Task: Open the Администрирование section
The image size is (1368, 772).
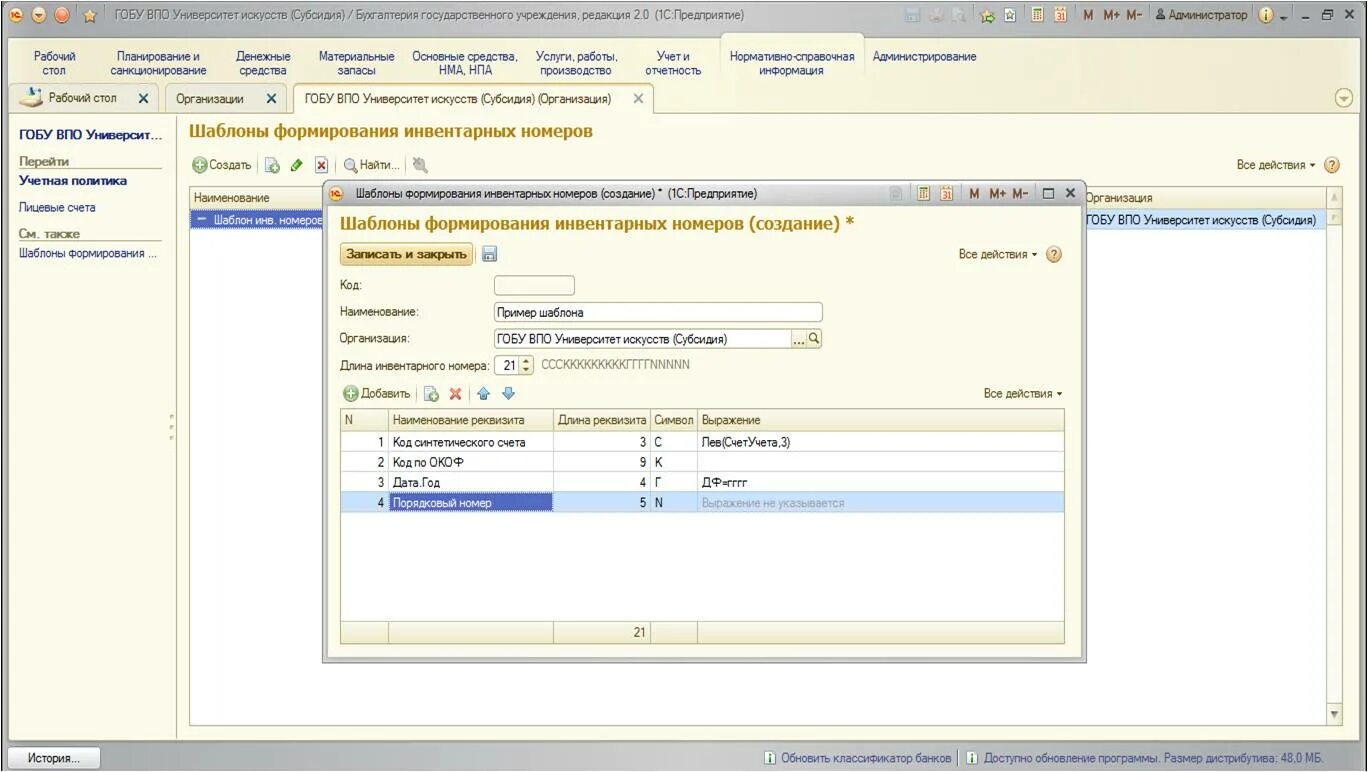Action: tap(924, 57)
